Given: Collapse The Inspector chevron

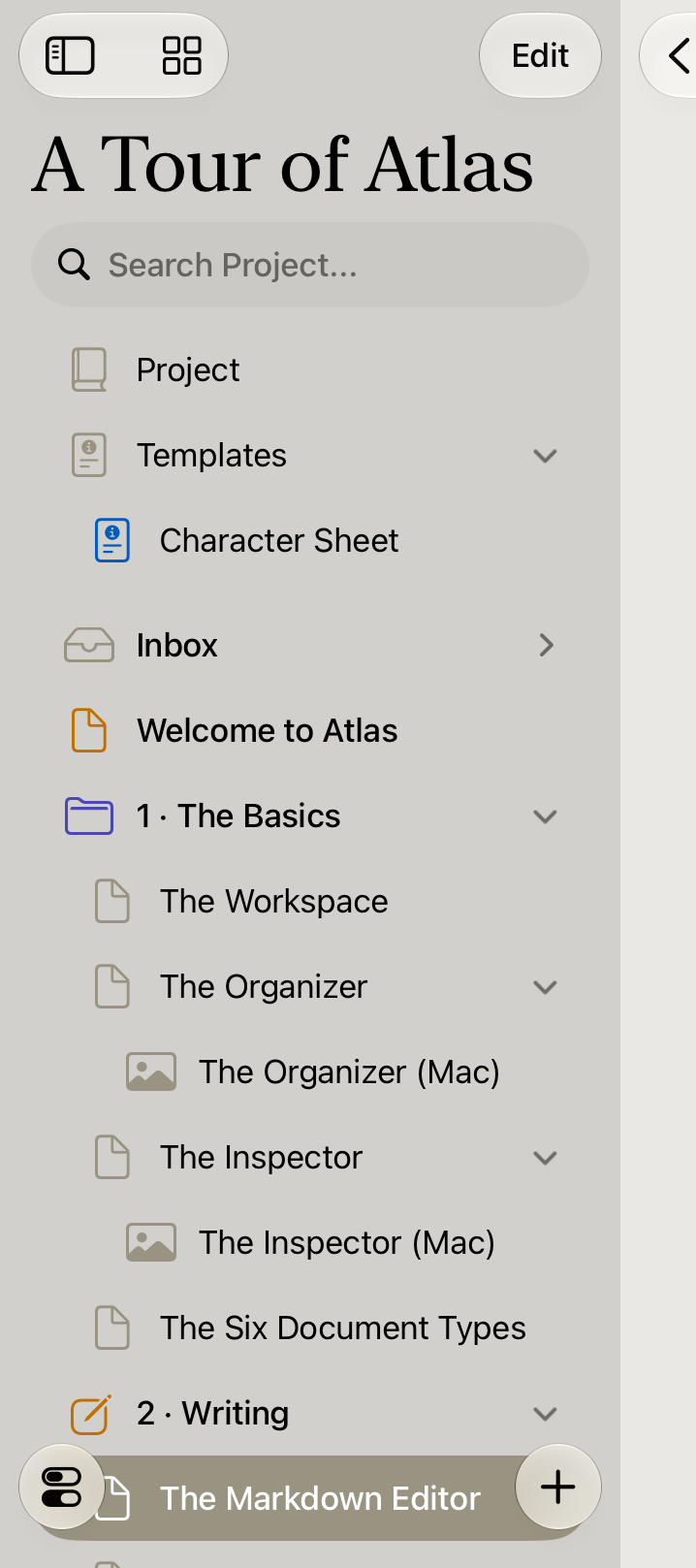Looking at the screenshot, I should pyautogui.click(x=546, y=1158).
